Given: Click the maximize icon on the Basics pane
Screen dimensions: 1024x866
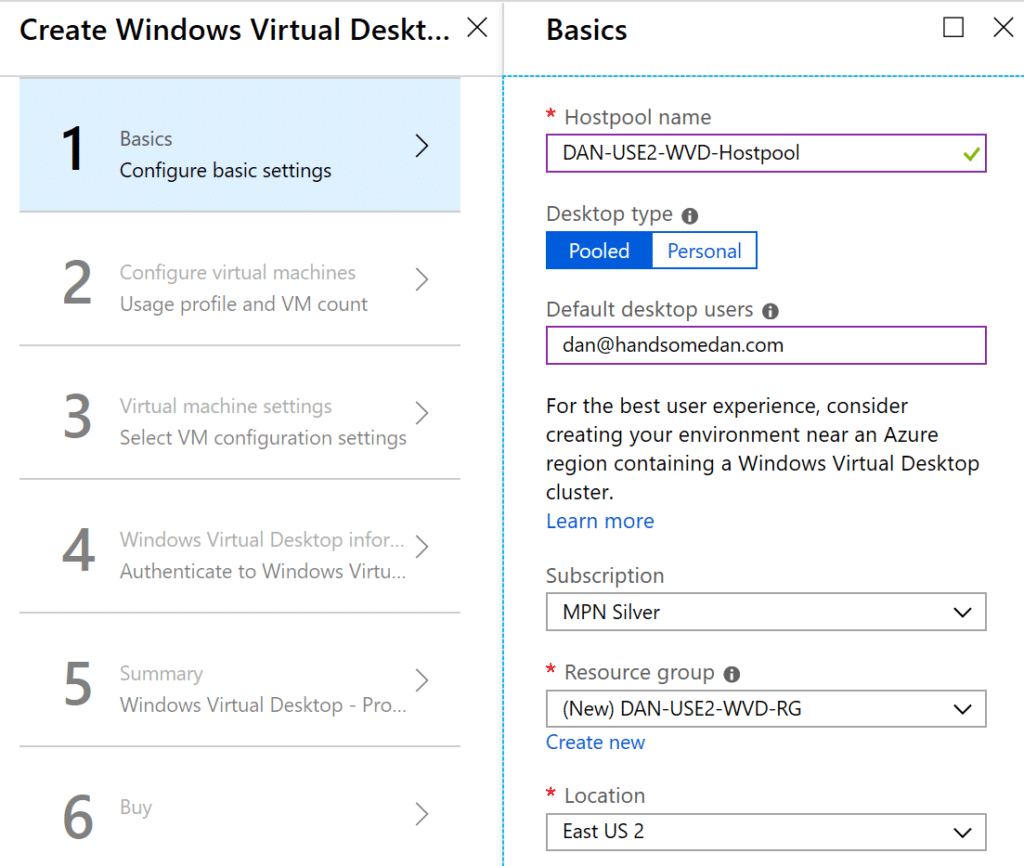Looking at the screenshot, I should (x=953, y=29).
